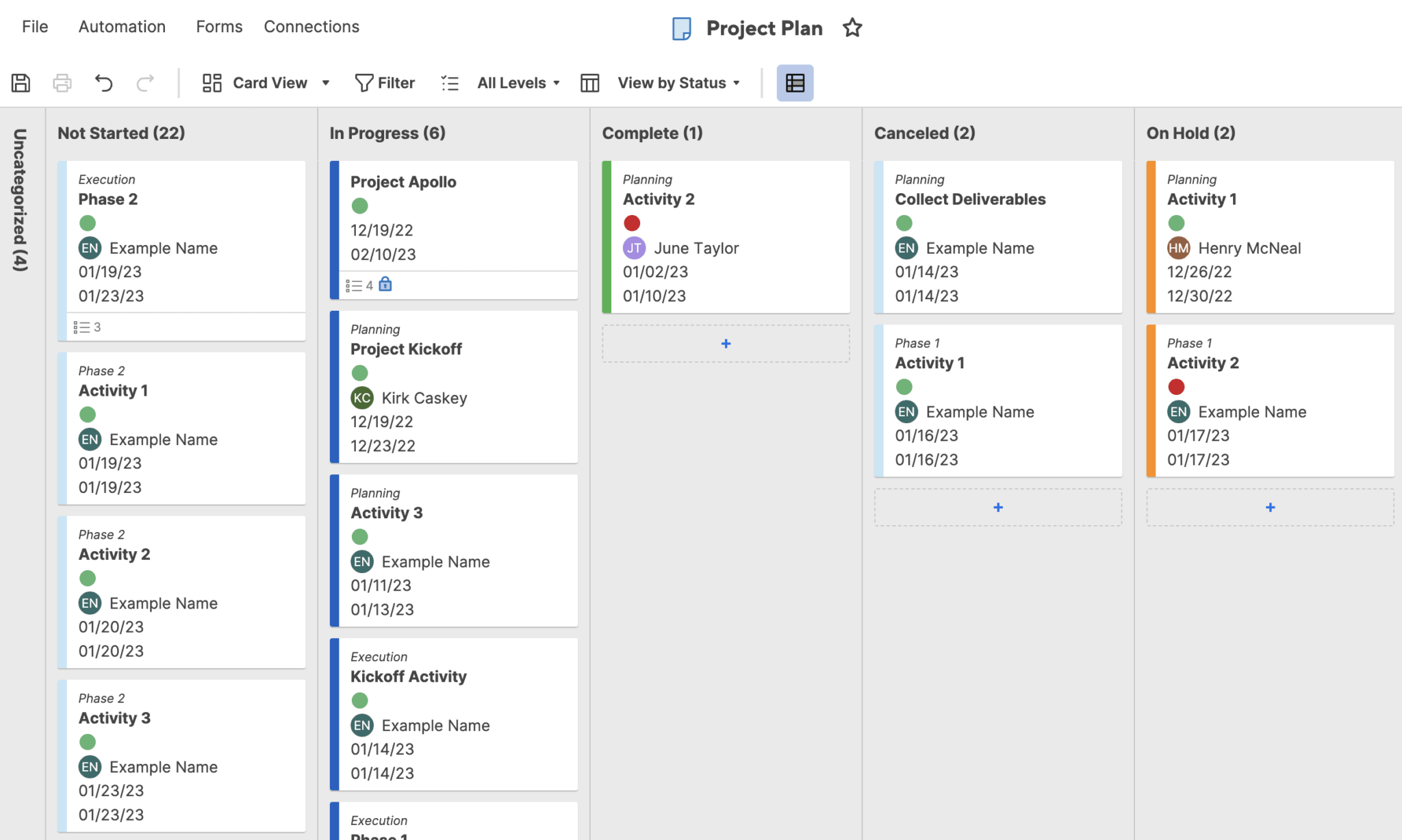
Task: Click the green status dot on Project Kickoff
Action: coord(359,372)
